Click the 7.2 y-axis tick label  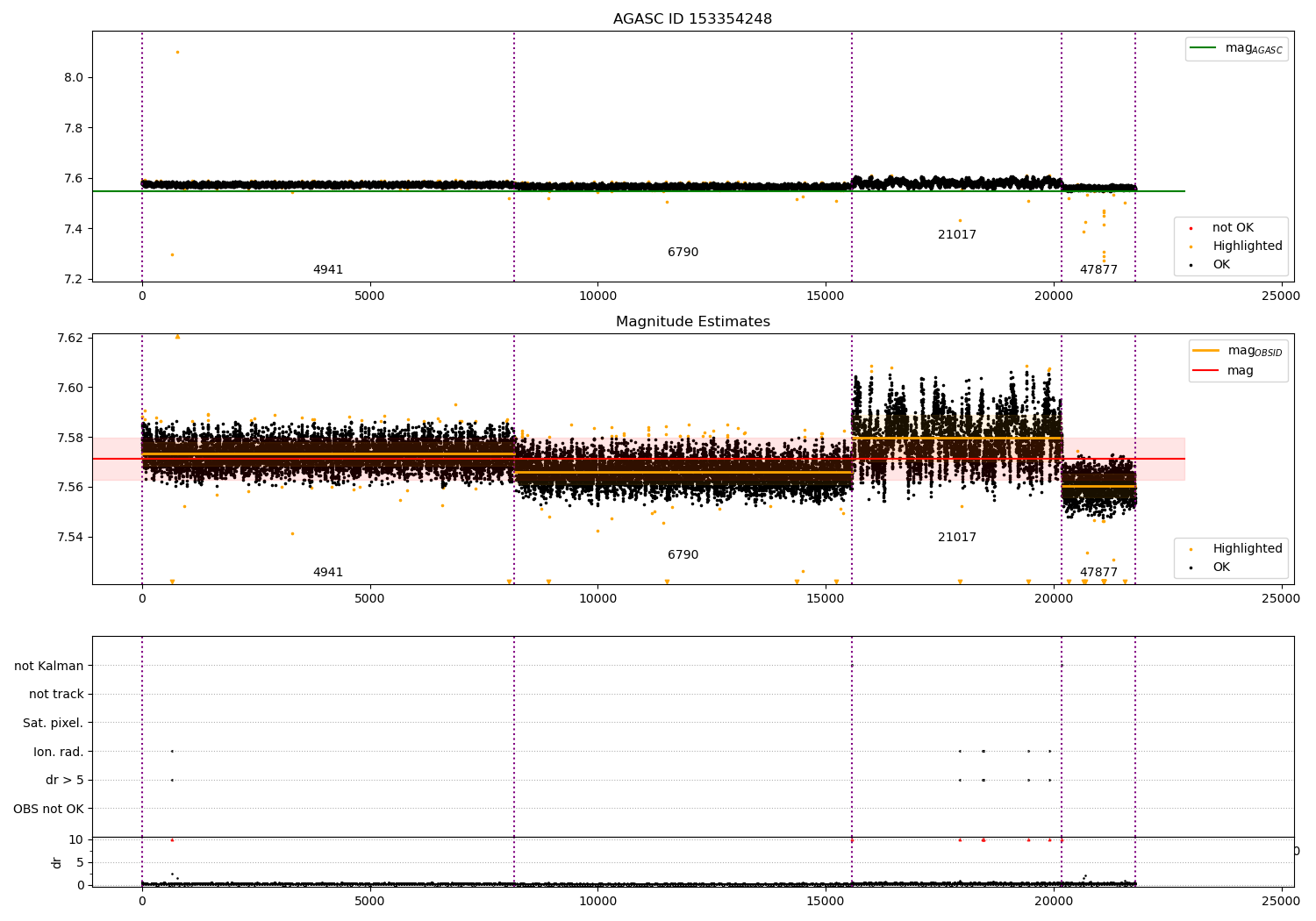click(74, 280)
